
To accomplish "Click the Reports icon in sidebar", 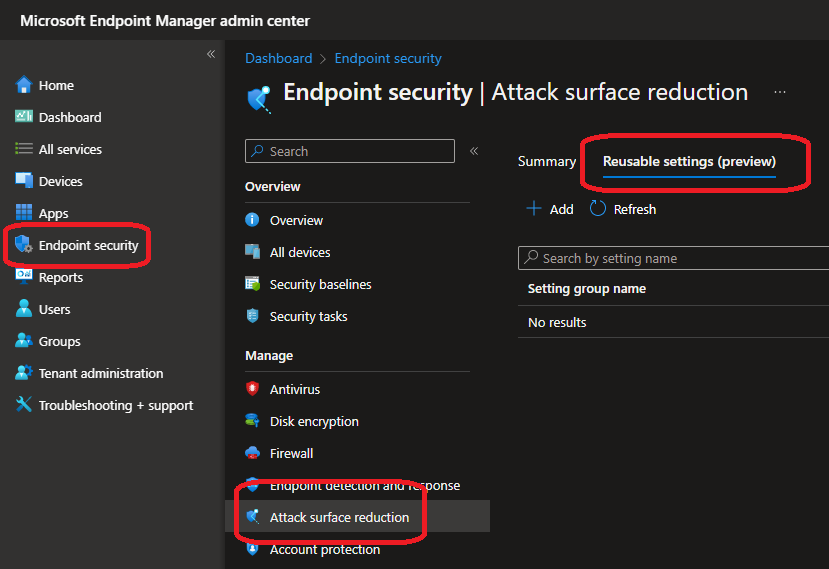I will (x=24, y=277).
